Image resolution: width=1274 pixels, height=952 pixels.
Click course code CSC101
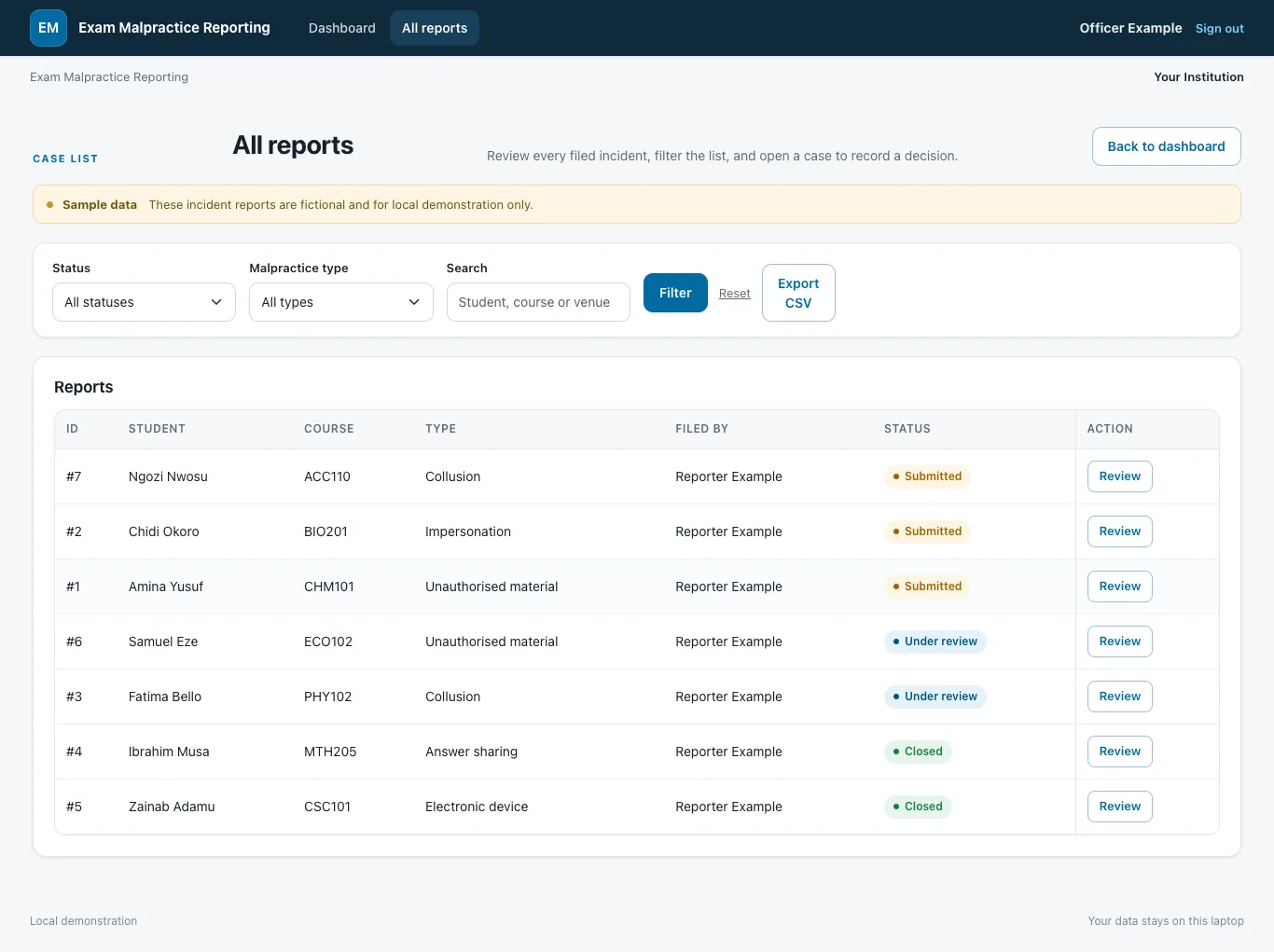tap(327, 807)
